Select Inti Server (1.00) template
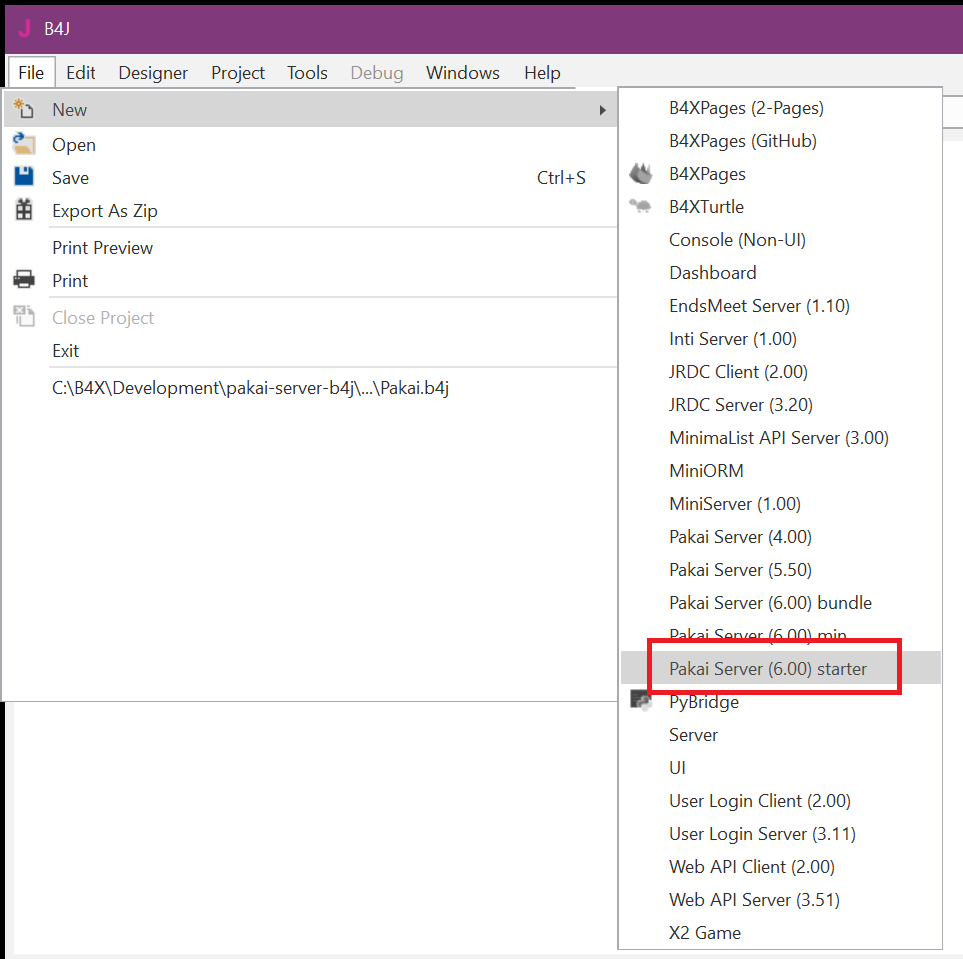 781,339
